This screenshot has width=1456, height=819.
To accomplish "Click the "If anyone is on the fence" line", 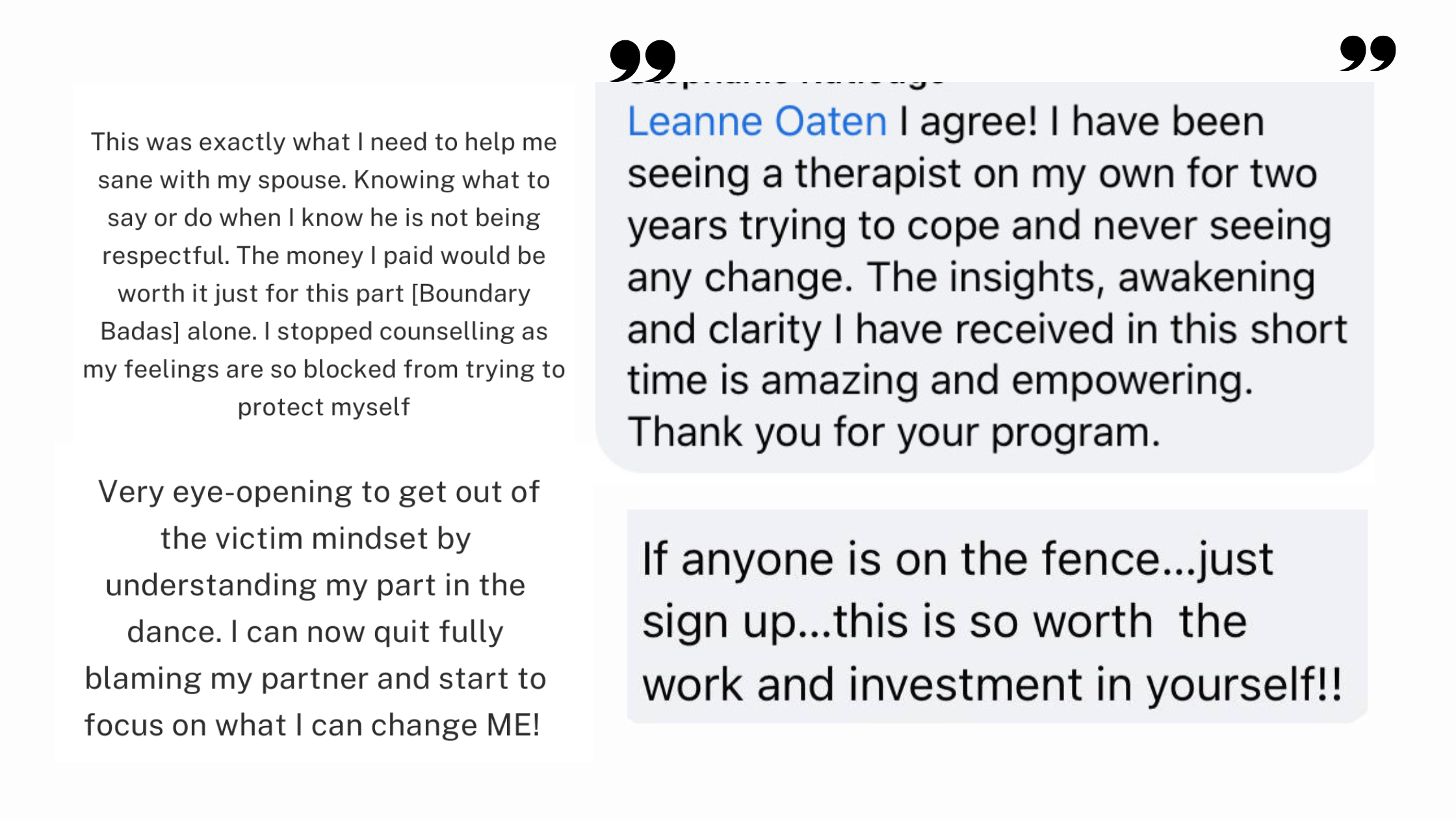I will (x=957, y=559).
